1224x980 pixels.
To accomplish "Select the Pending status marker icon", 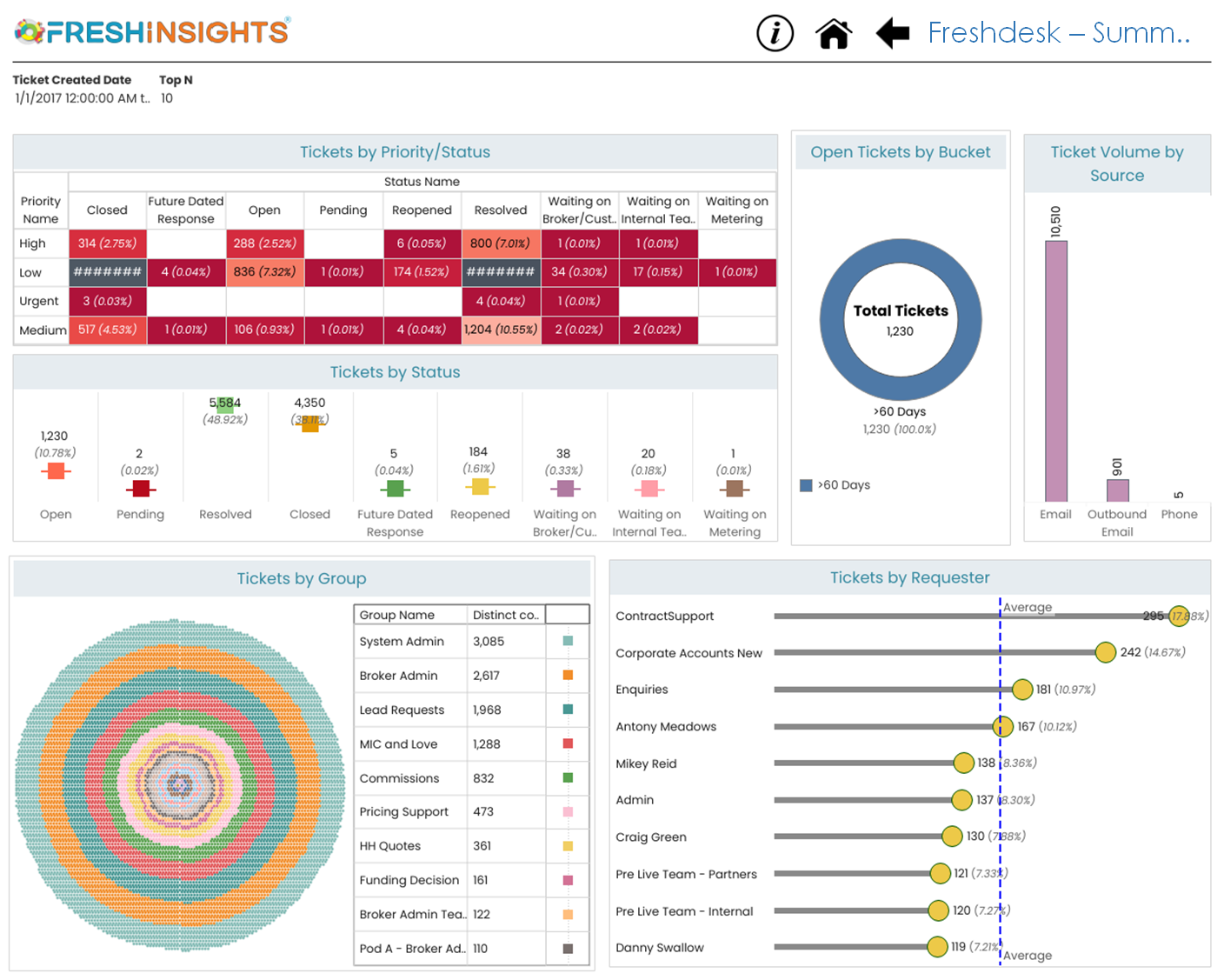I will point(140,489).
